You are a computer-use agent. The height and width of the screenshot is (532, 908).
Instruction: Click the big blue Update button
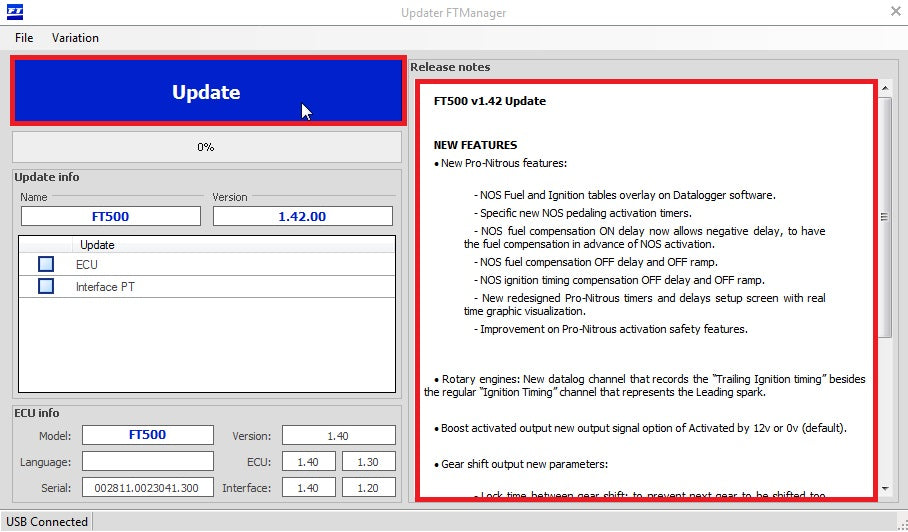[208, 91]
